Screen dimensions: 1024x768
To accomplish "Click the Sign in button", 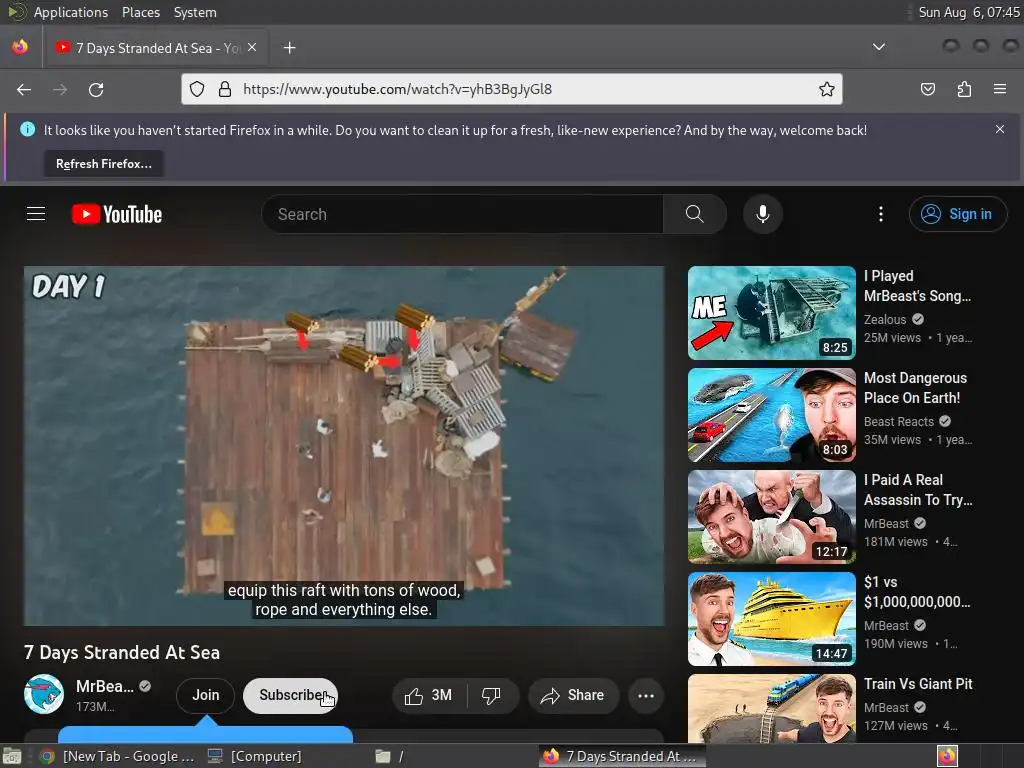I will point(957,214).
